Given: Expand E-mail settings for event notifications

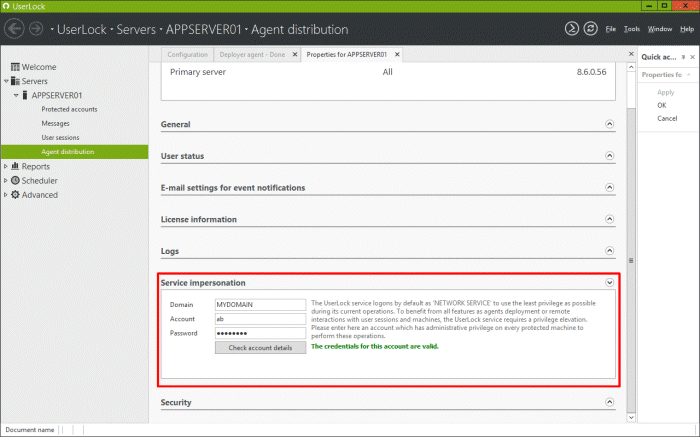Looking at the screenshot, I should pyautogui.click(x=609, y=187).
